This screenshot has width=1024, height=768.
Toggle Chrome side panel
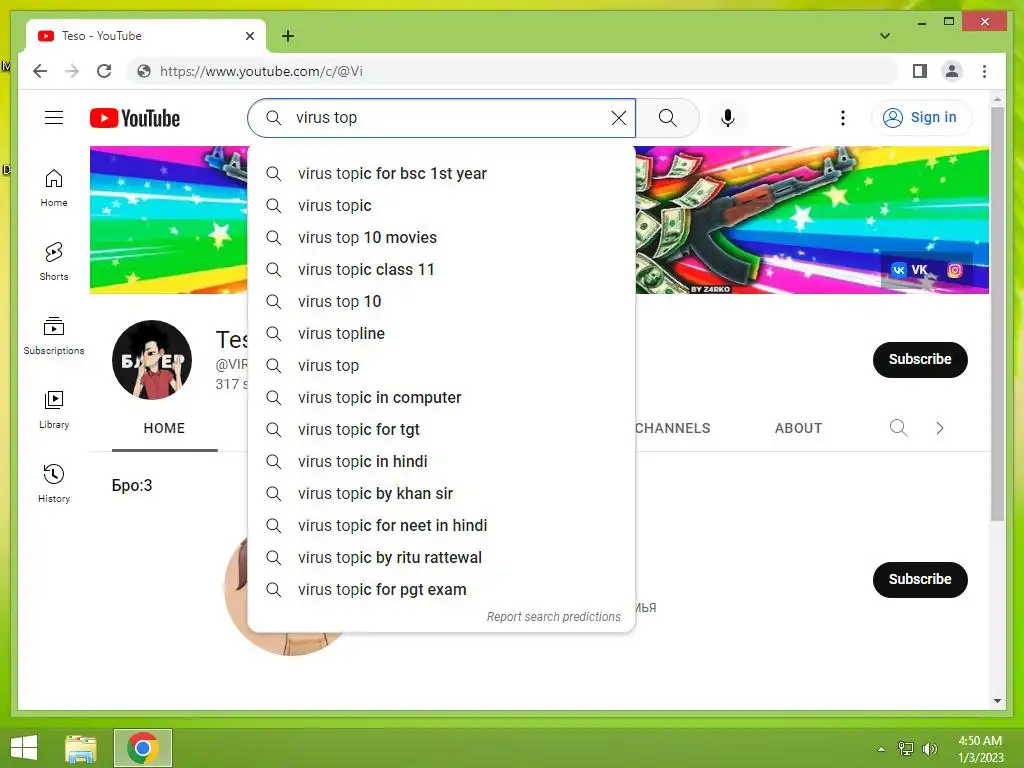920,71
